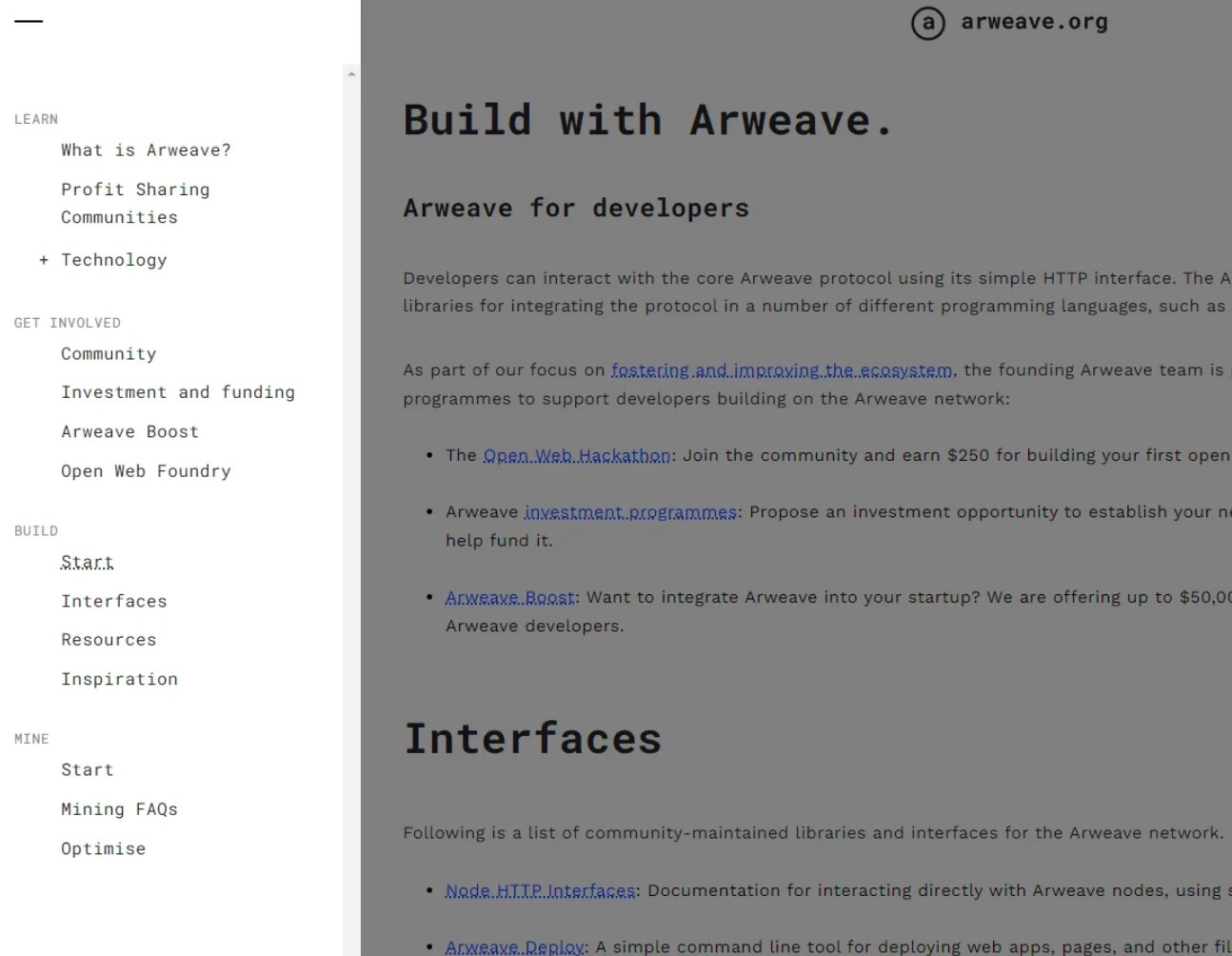The image size is (1232, 956).
Task: Open the Open Web Foundry page
Action: pyautogui.click(x=146, y=470)
